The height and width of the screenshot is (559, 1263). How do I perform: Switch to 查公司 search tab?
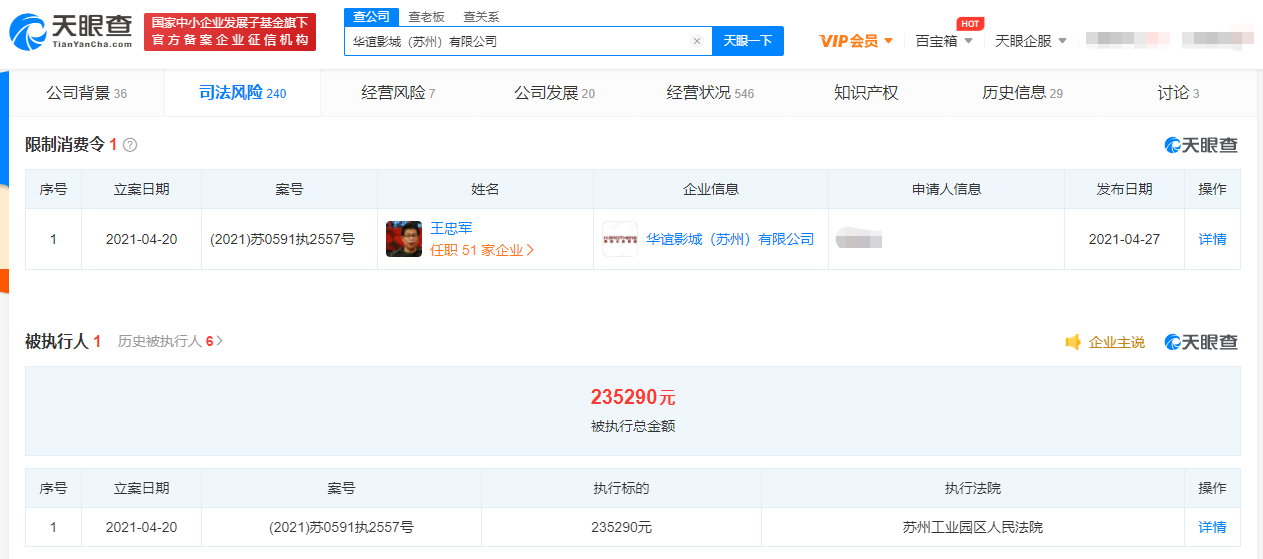371,16
